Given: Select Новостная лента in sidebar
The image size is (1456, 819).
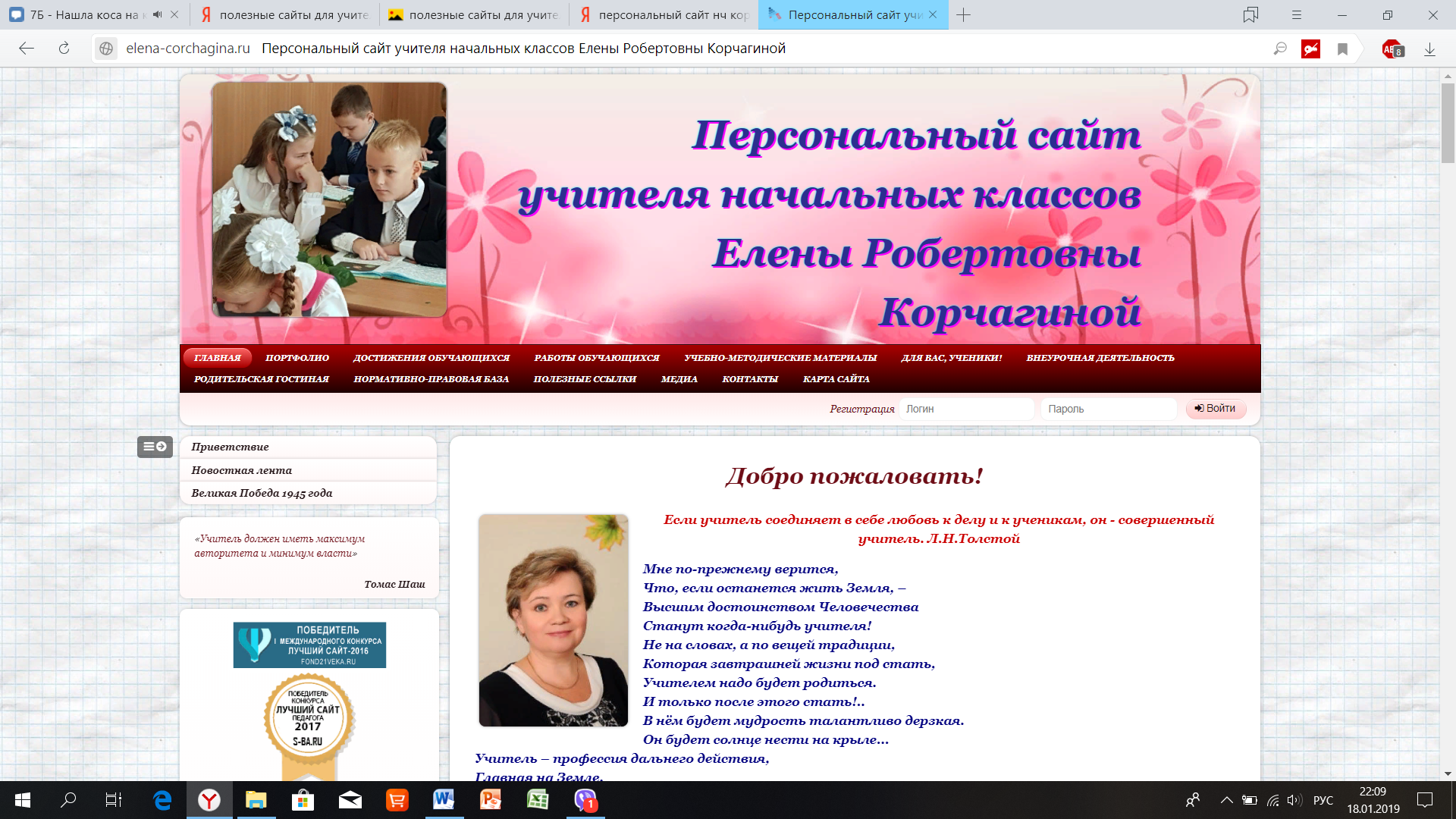Looking at the screenshot, I should (x=241, y=470).
